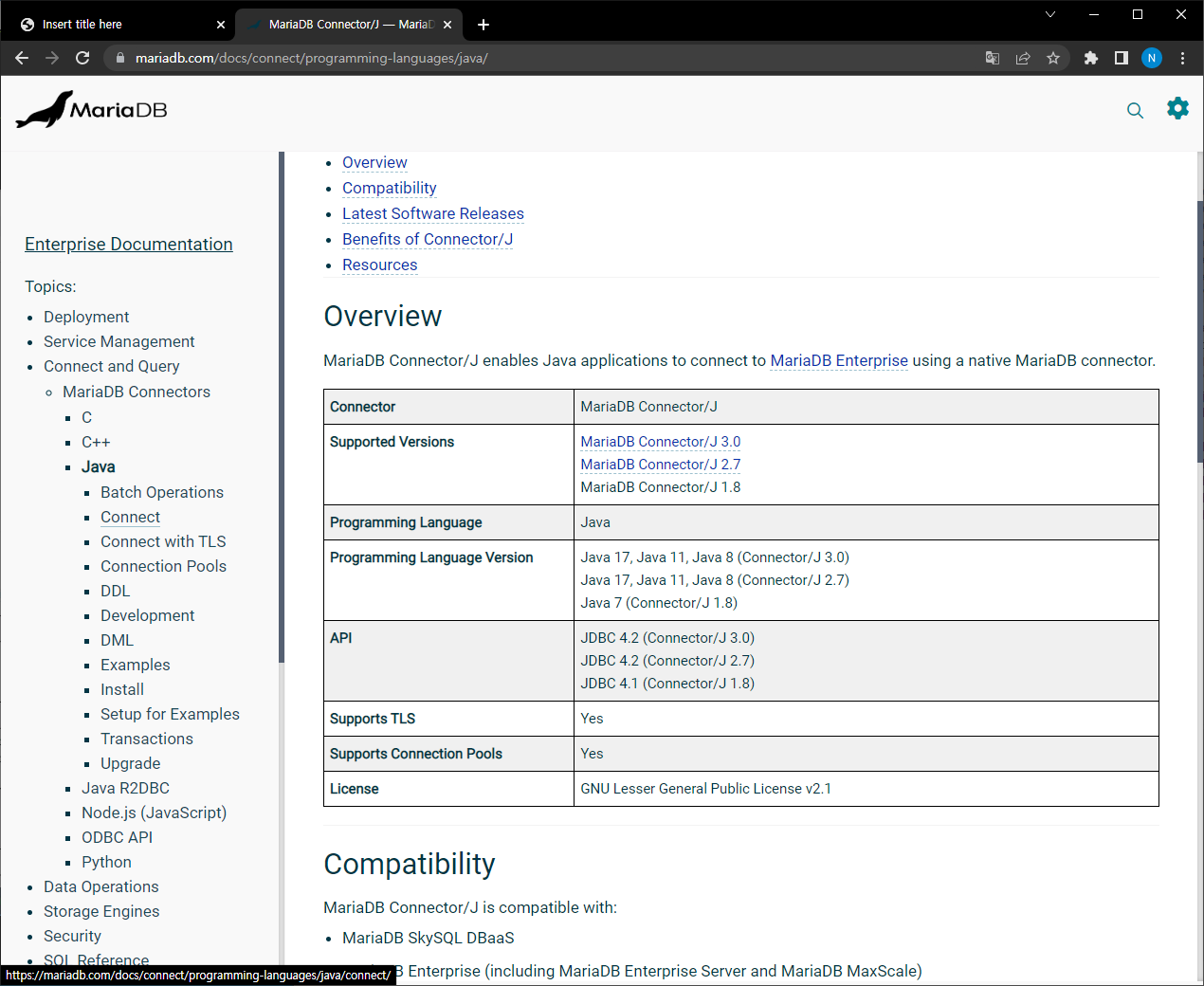Open MariaDB Connector/J 3.0 link
Screen dimensions: 1204x986
point(661,442)
